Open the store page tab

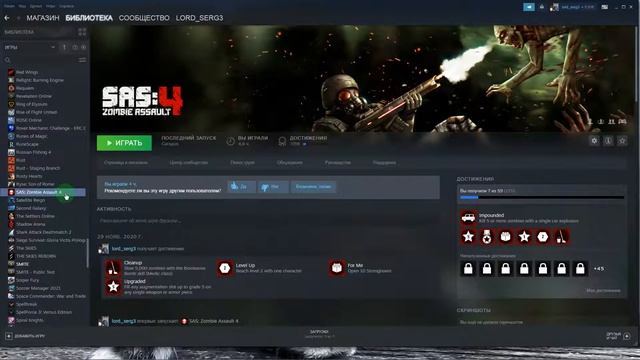point(126,162)
